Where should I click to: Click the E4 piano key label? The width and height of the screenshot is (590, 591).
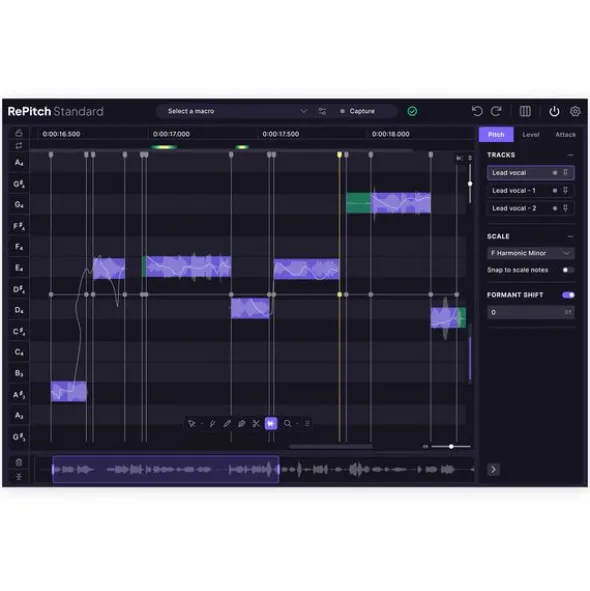coord(19,268)
